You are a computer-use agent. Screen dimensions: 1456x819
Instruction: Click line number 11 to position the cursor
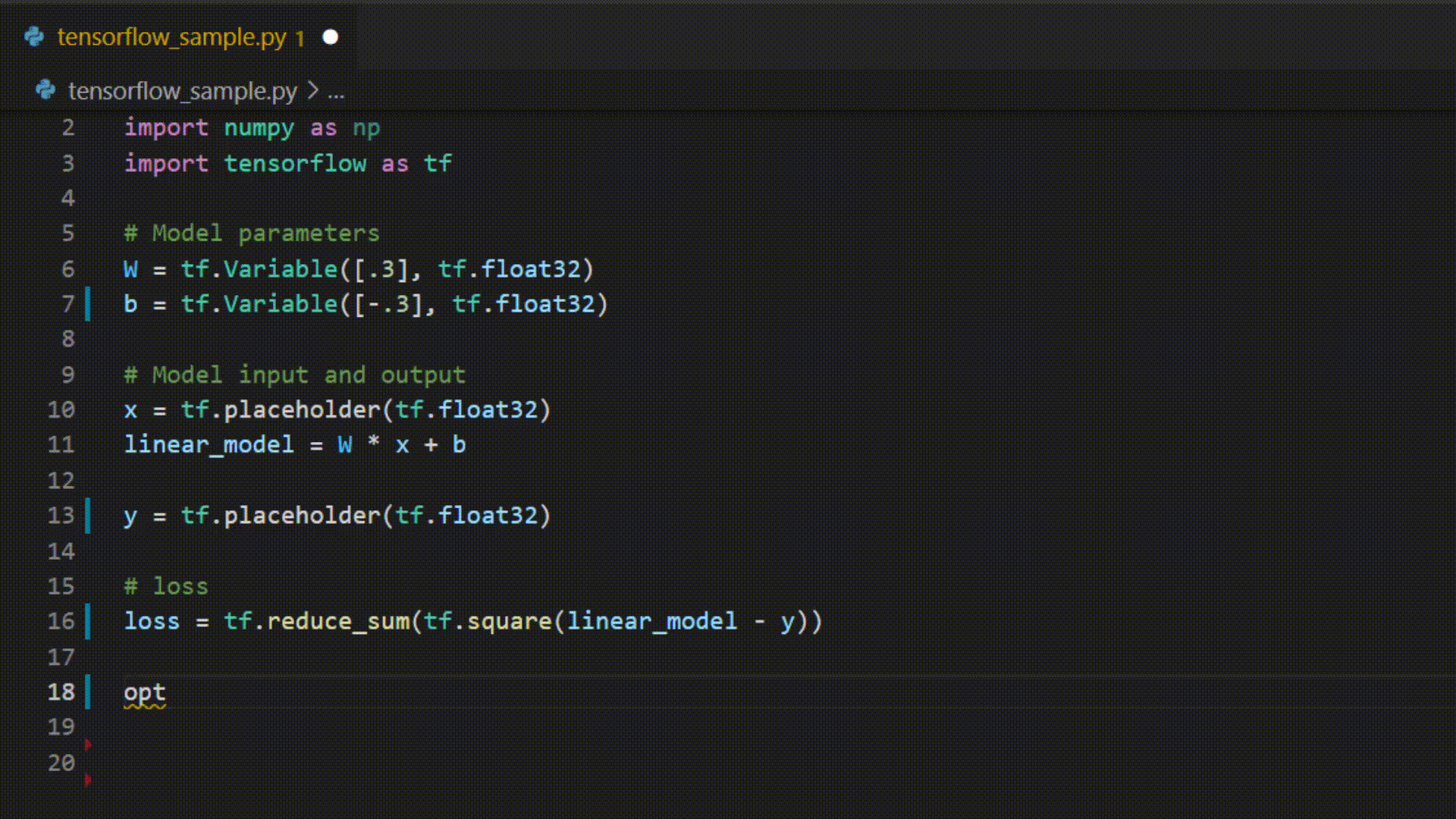(x=60, y=444)
